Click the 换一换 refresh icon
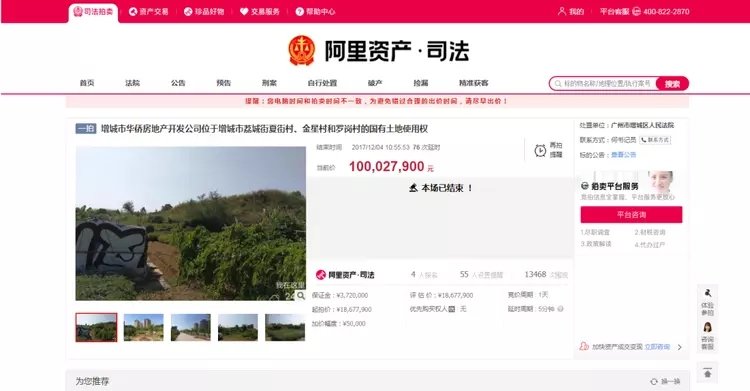This screenshot has height=391, width=750. (x=654, y=381)
